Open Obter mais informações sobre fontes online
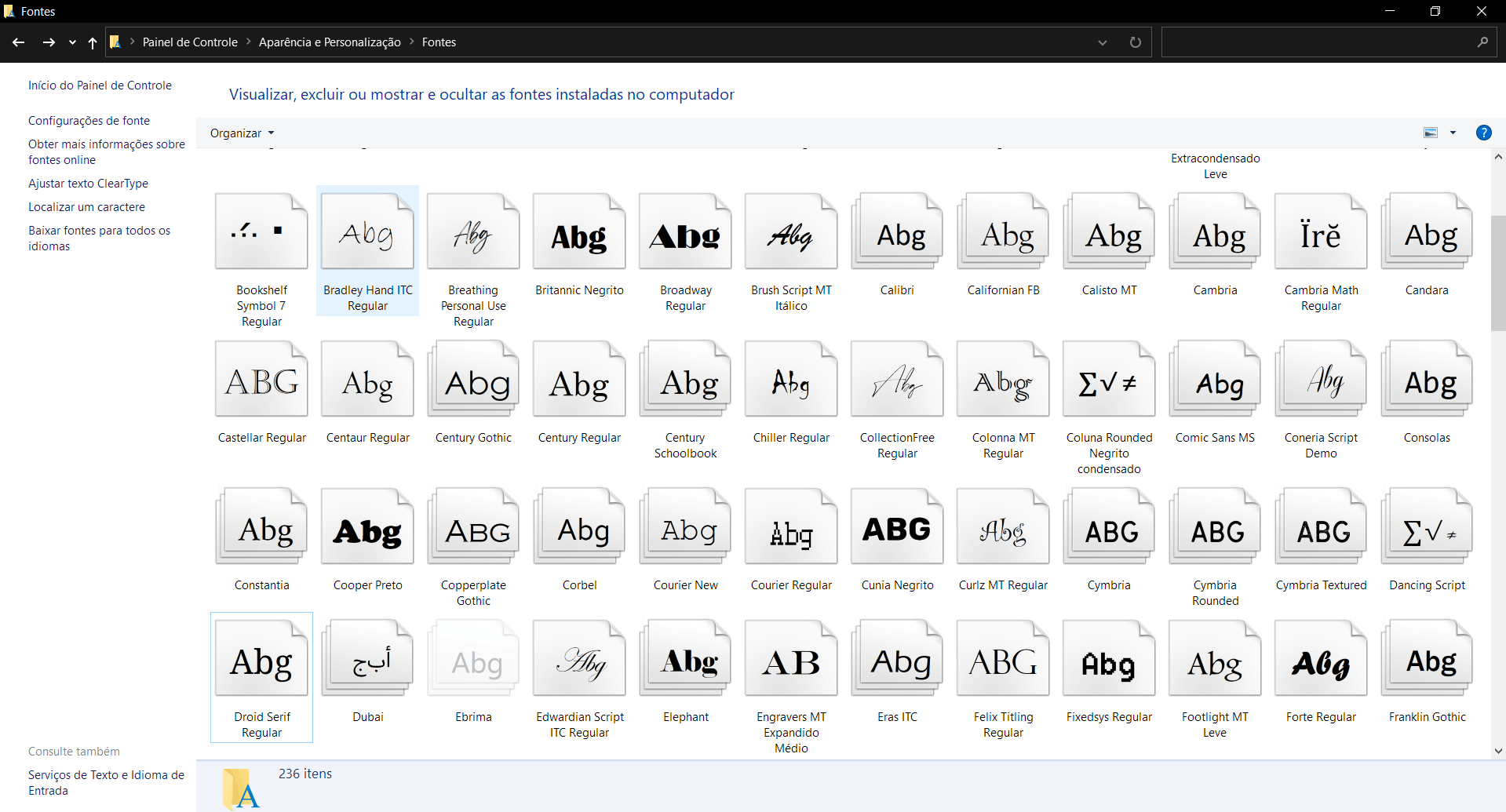 [107, 152]
